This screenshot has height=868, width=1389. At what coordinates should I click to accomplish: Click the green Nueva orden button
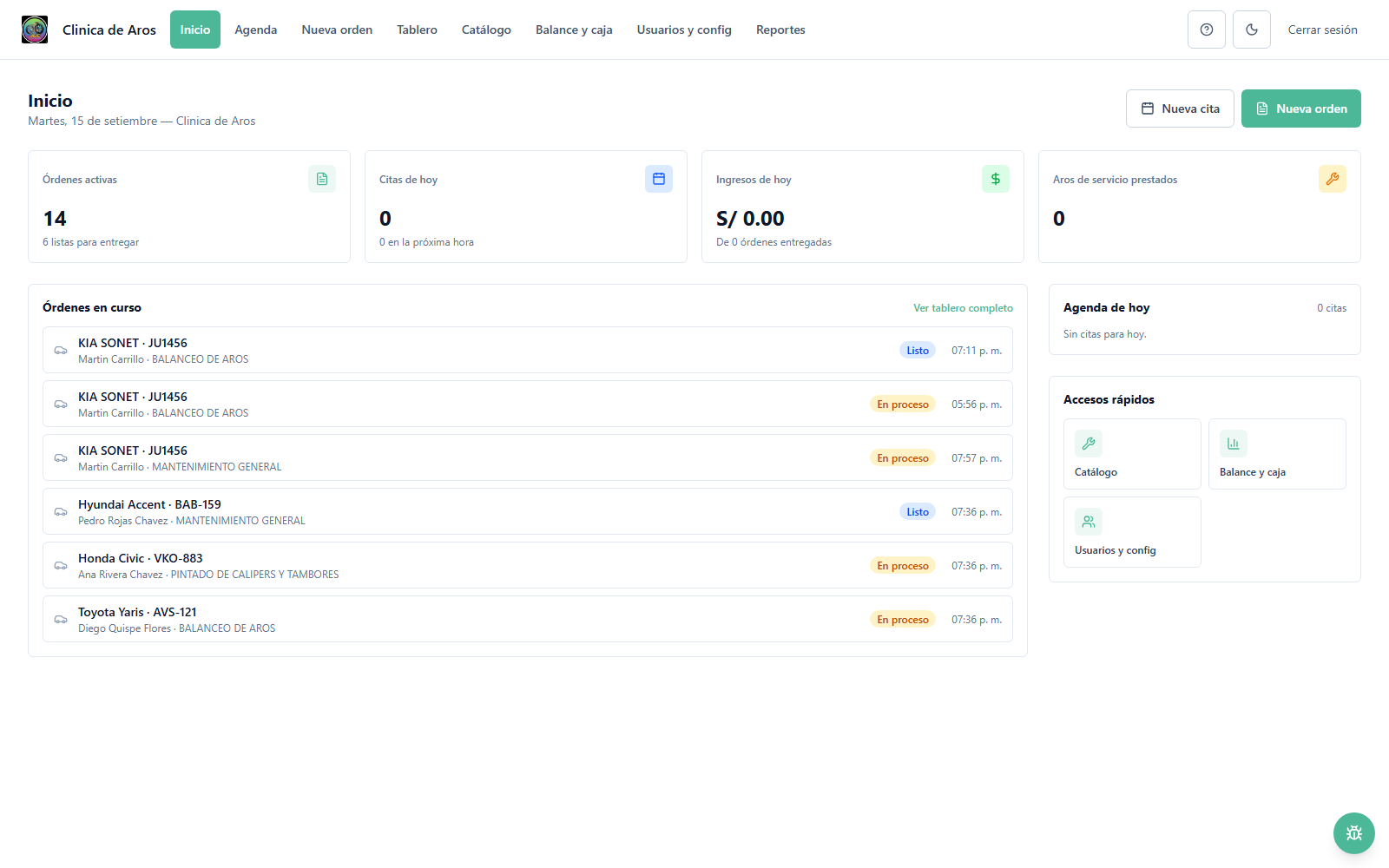1301,108
